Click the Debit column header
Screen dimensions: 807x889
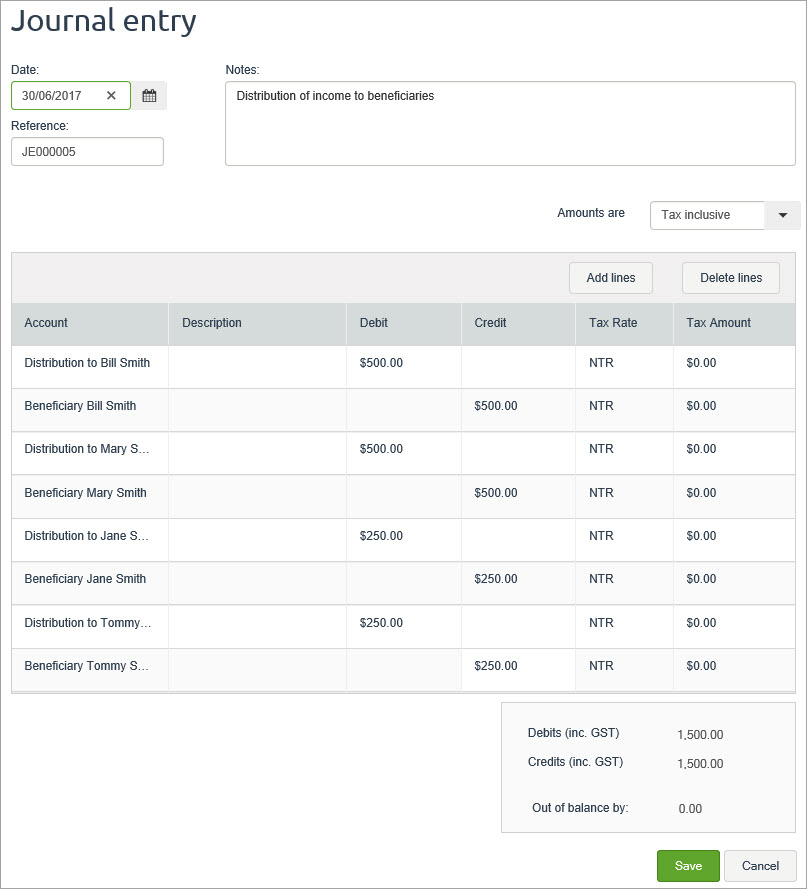[x=374, y=323]
